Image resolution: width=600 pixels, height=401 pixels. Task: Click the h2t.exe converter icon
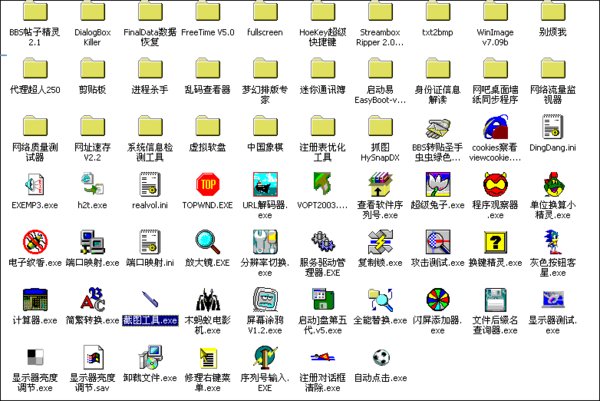click(92, 185)
